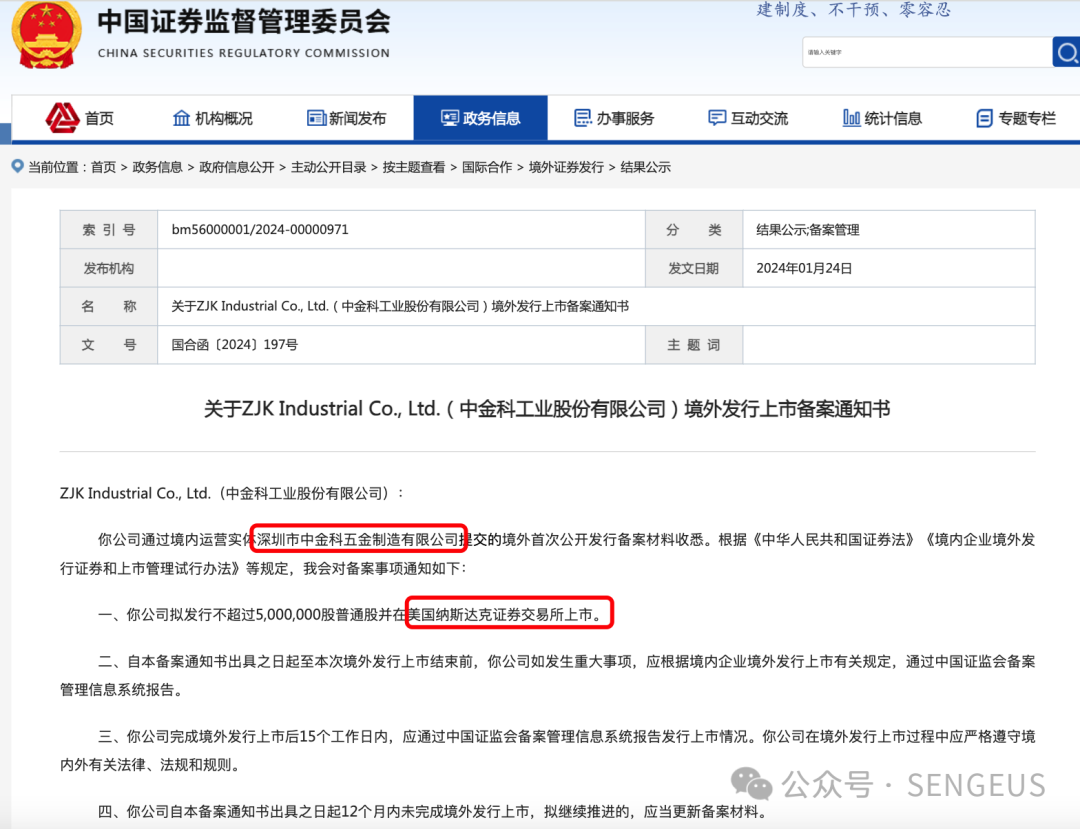Screen dimensions: 1080x829
Task: Click the index number bm56000001/2024-00000971
Action: (260, 230)
